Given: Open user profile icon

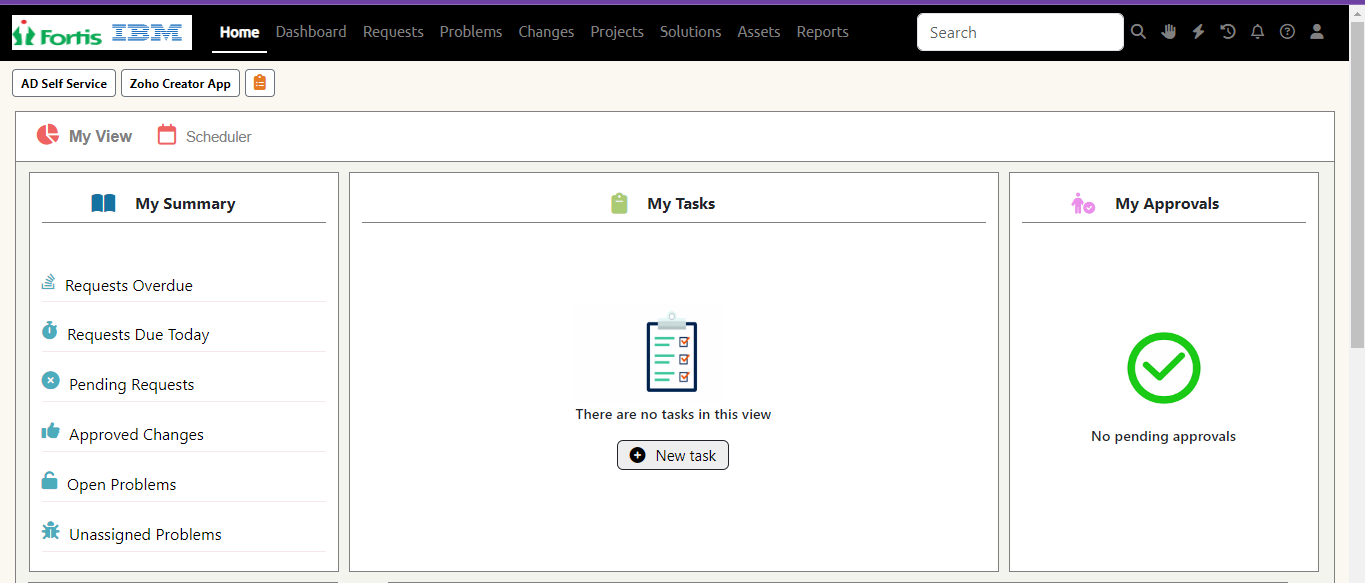Looking at the screenshot, I should pyautogui.click(x=1317, y=32).
